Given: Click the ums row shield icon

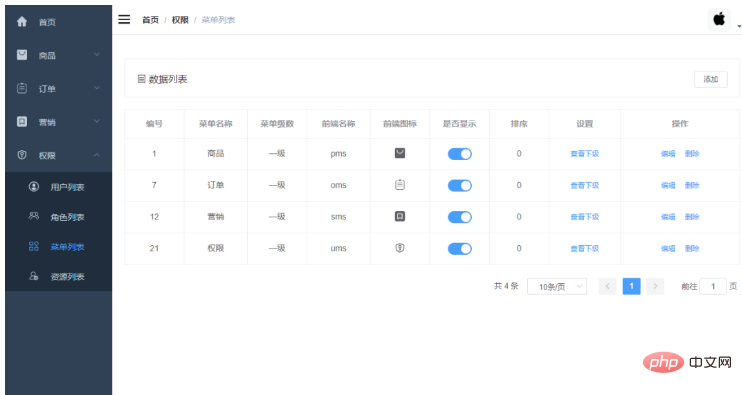Looking at the screenshot, I should [400, 248].
